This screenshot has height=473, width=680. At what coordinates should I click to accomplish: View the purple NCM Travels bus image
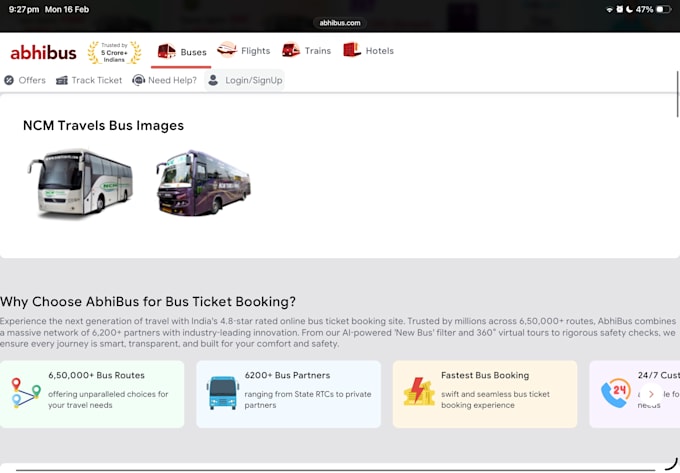(203, 183)
